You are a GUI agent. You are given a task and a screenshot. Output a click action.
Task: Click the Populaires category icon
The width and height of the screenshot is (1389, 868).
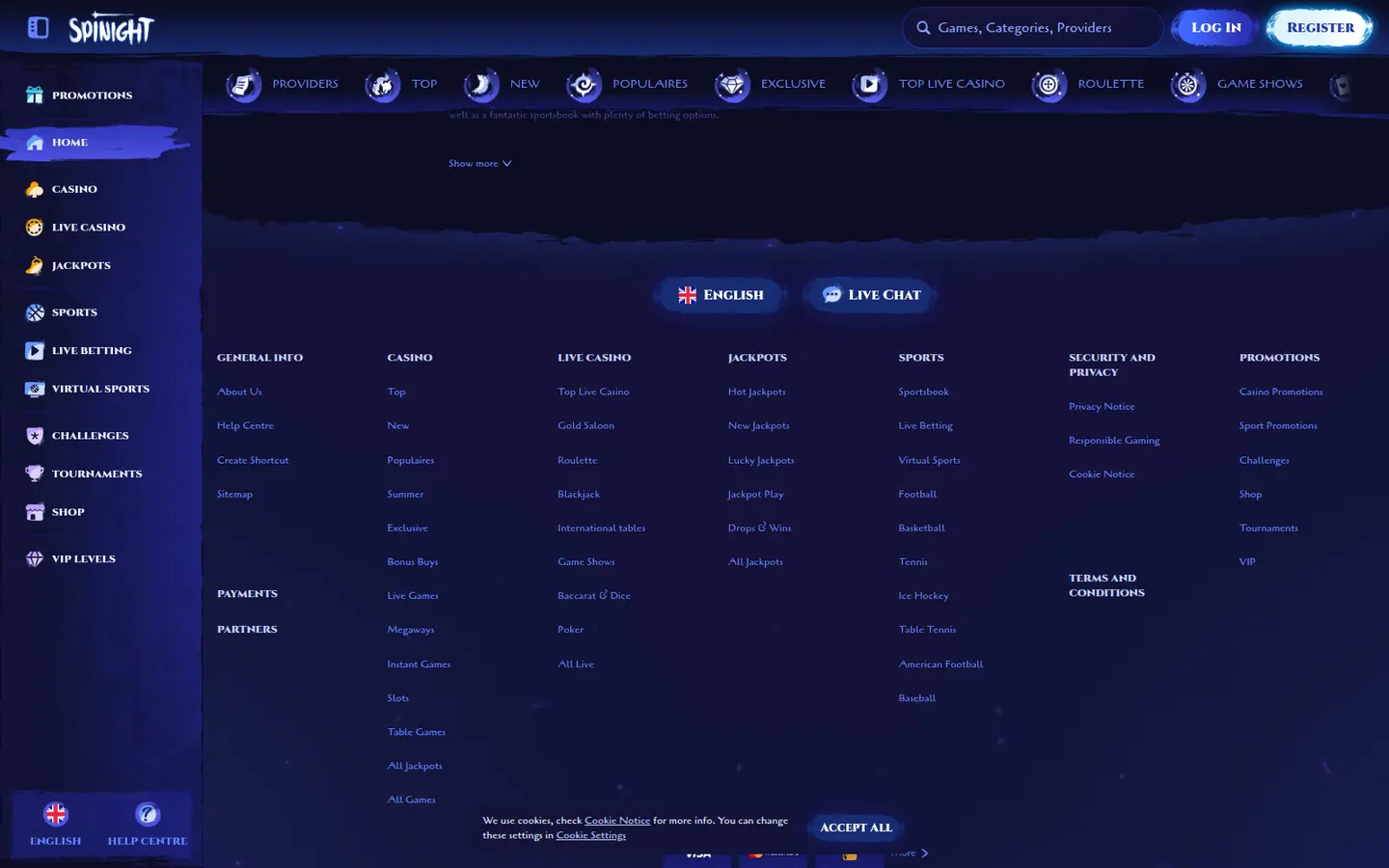click(584, 85)
